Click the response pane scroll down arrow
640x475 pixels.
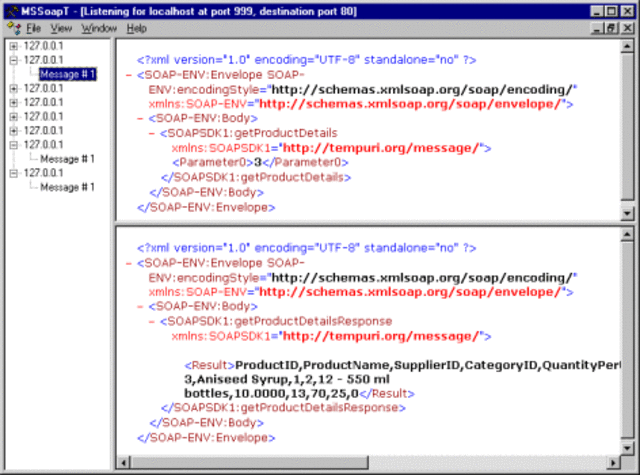click(627, 448)
